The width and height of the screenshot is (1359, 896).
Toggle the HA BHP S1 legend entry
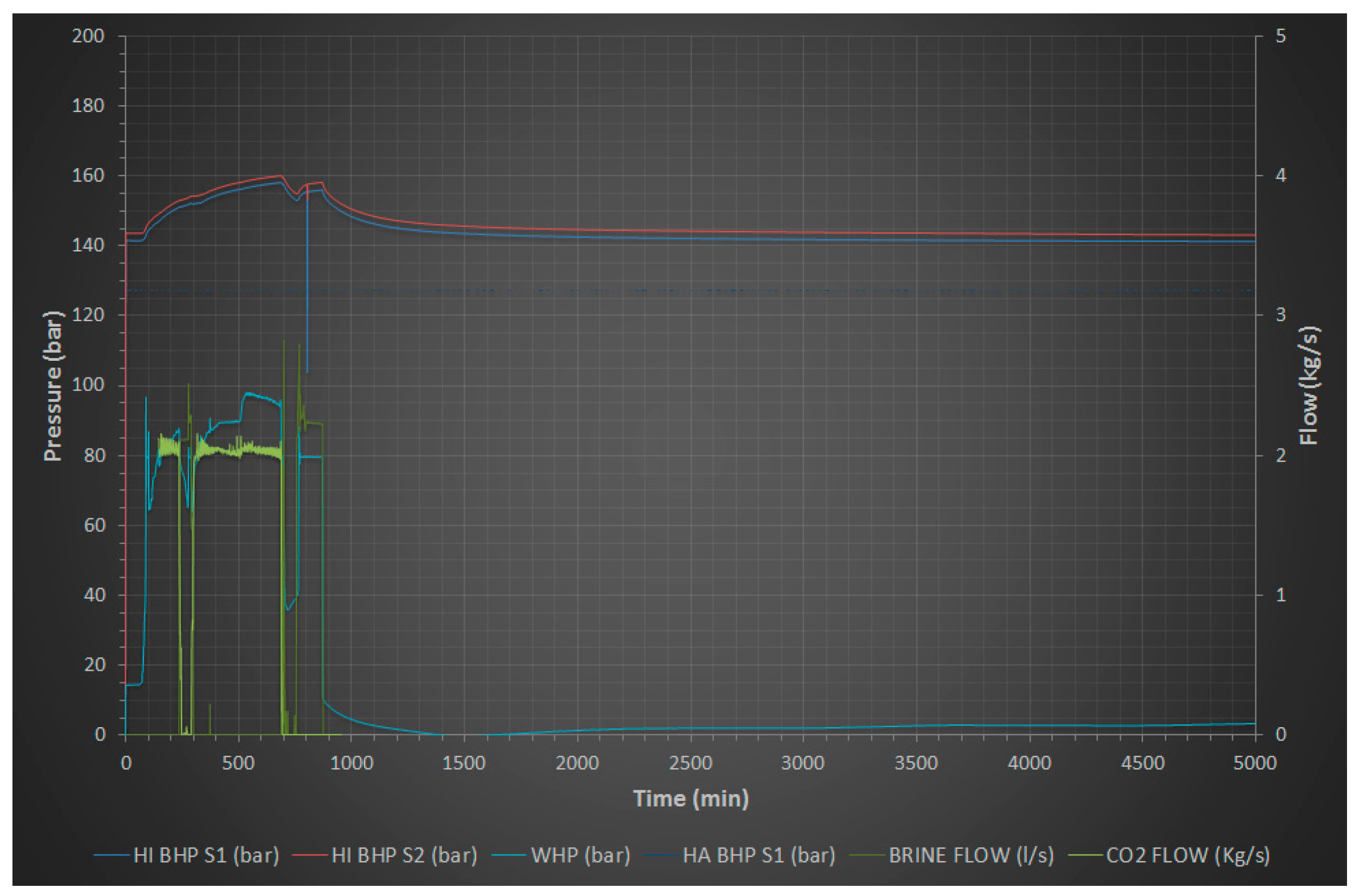760,855
